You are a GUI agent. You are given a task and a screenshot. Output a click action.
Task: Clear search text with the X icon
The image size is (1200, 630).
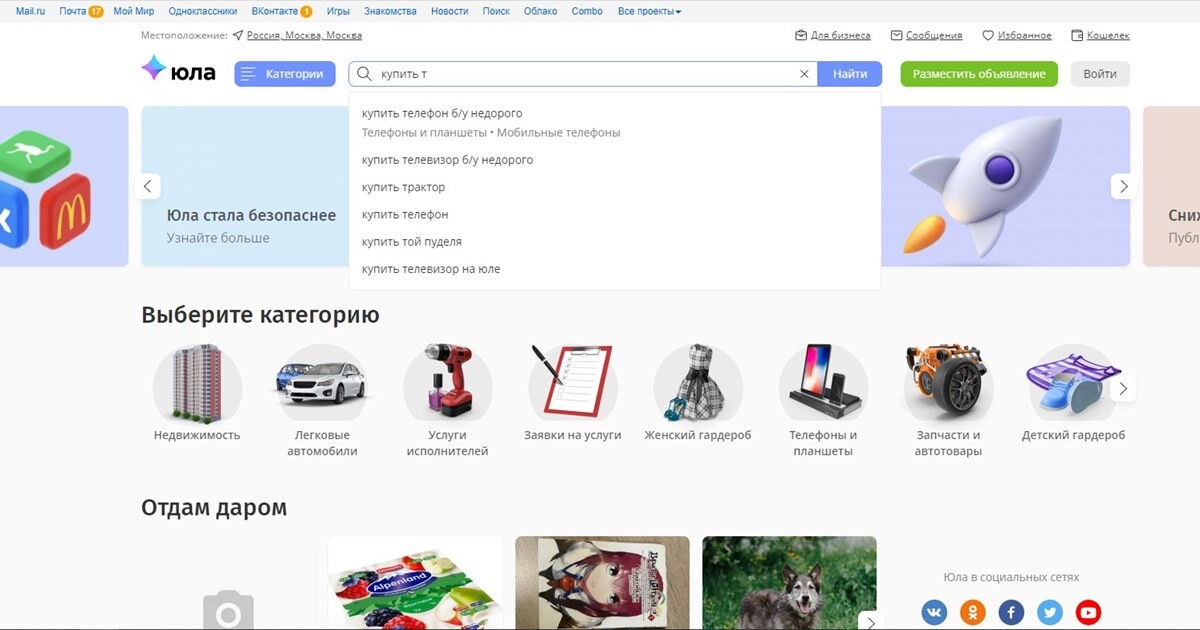804,74
